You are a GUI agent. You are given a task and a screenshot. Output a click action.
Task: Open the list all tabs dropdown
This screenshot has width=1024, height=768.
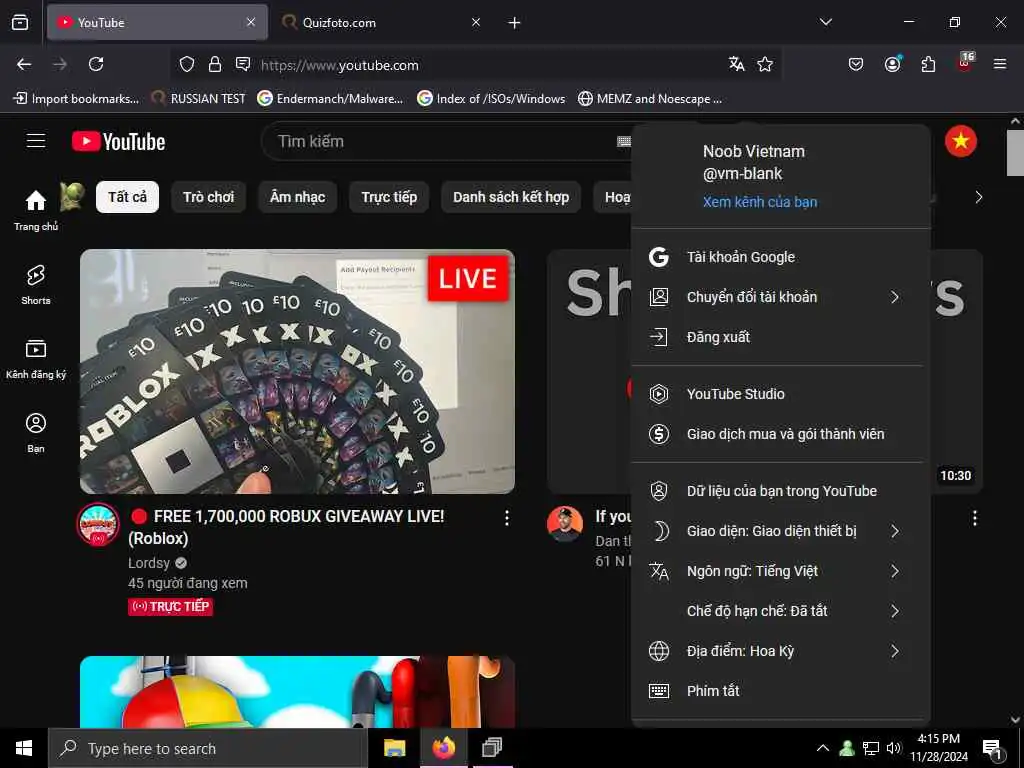coord(825,22)
